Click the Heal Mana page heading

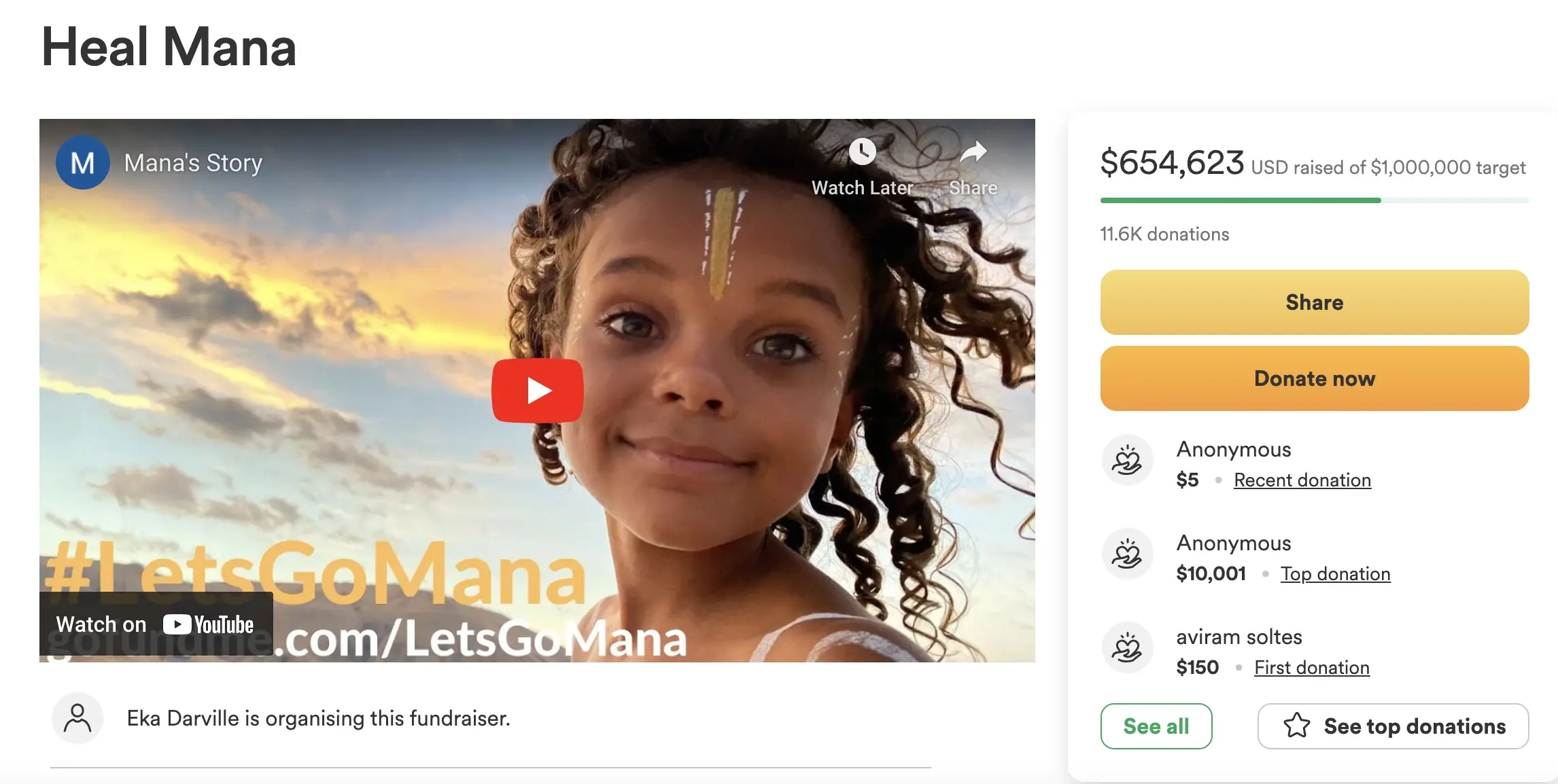coord(169,48)
